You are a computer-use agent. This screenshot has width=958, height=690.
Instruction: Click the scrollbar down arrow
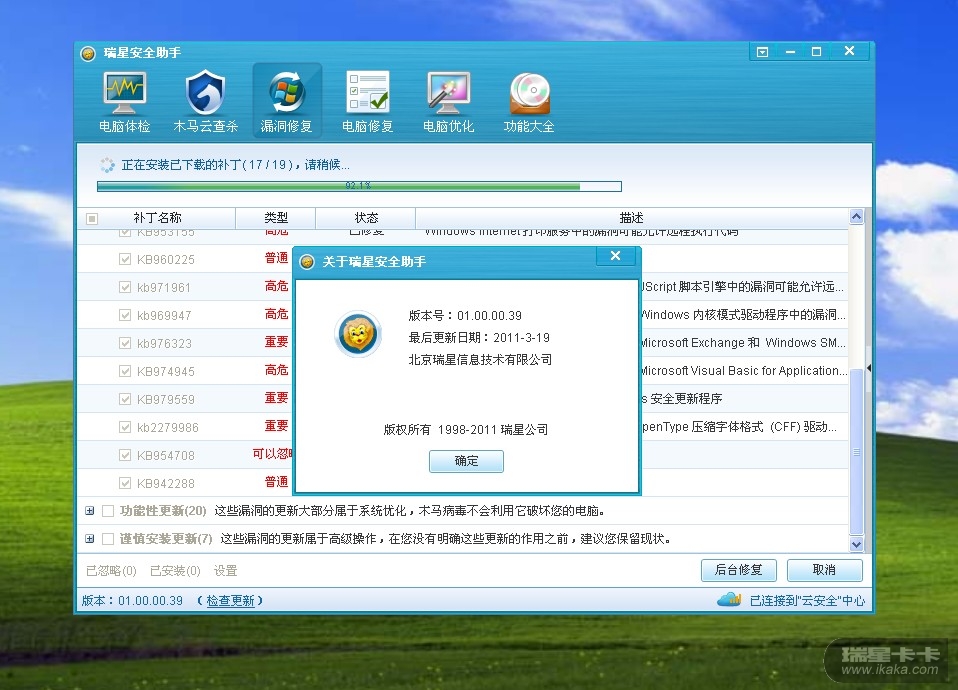click(x=857, y=544)
